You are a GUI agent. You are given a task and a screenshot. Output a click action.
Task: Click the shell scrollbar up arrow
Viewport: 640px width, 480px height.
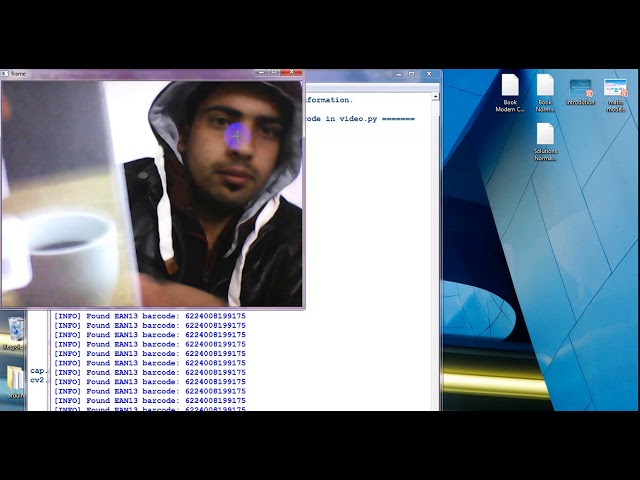point(436,97)
